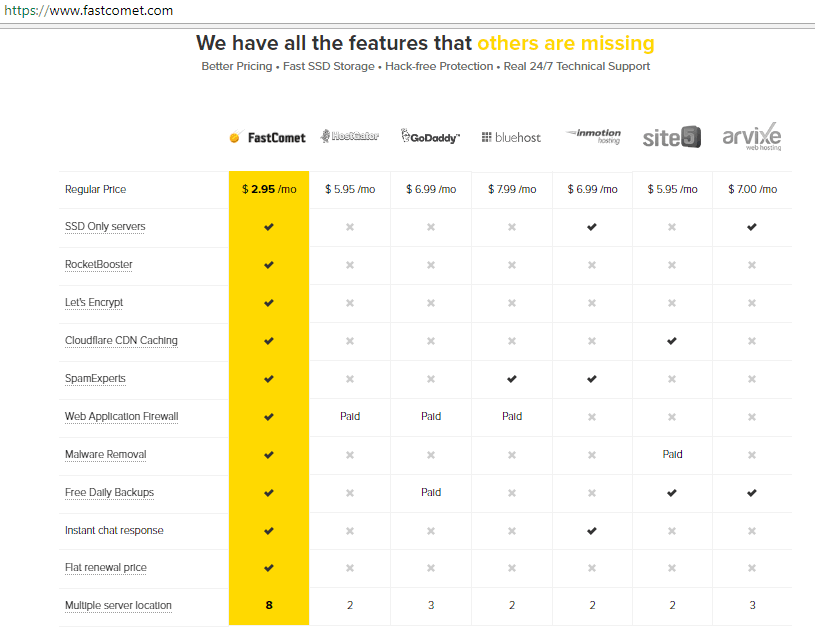Click FastComet's SSD Only servers checkmark
The image size is (815, 629).
tap(269, 227)
